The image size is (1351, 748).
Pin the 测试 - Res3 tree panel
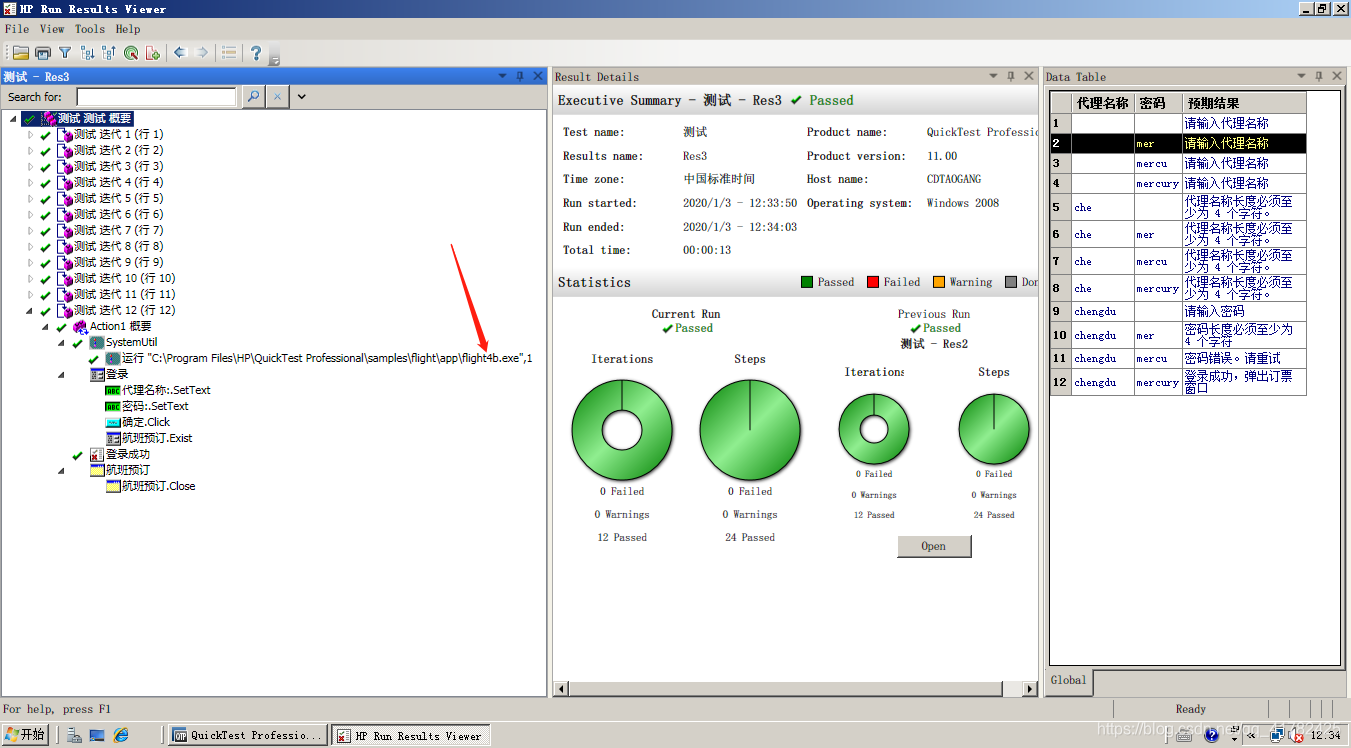coord(520,76)
